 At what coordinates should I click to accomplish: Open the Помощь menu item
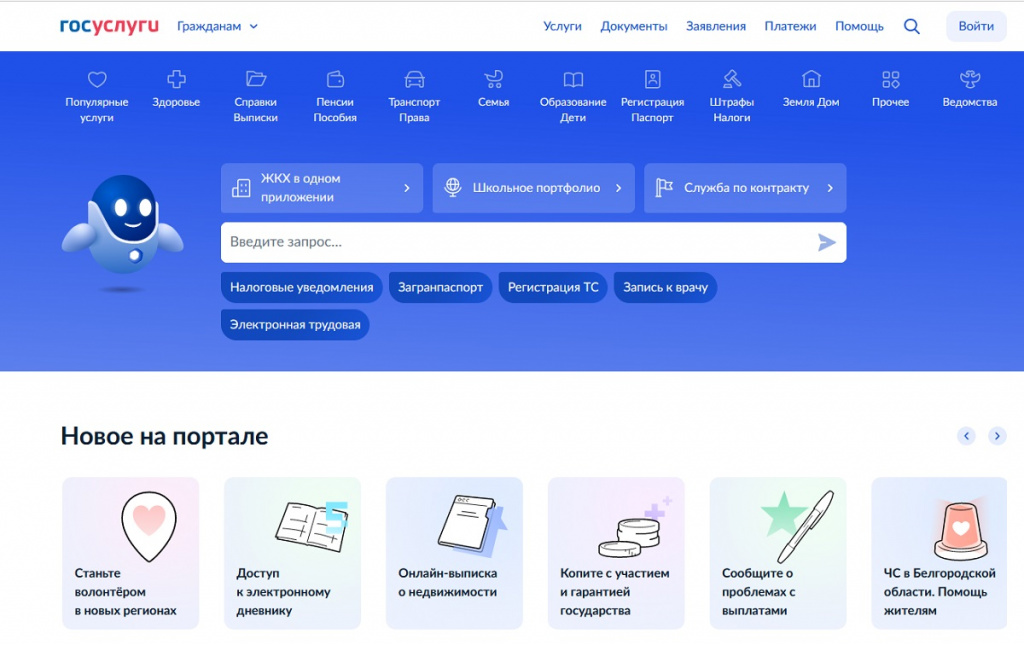point(859,26)
